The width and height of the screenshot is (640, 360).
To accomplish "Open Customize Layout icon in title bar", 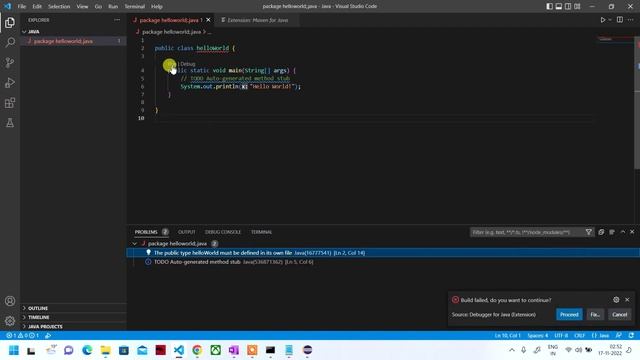I will (x=577, y=6).
